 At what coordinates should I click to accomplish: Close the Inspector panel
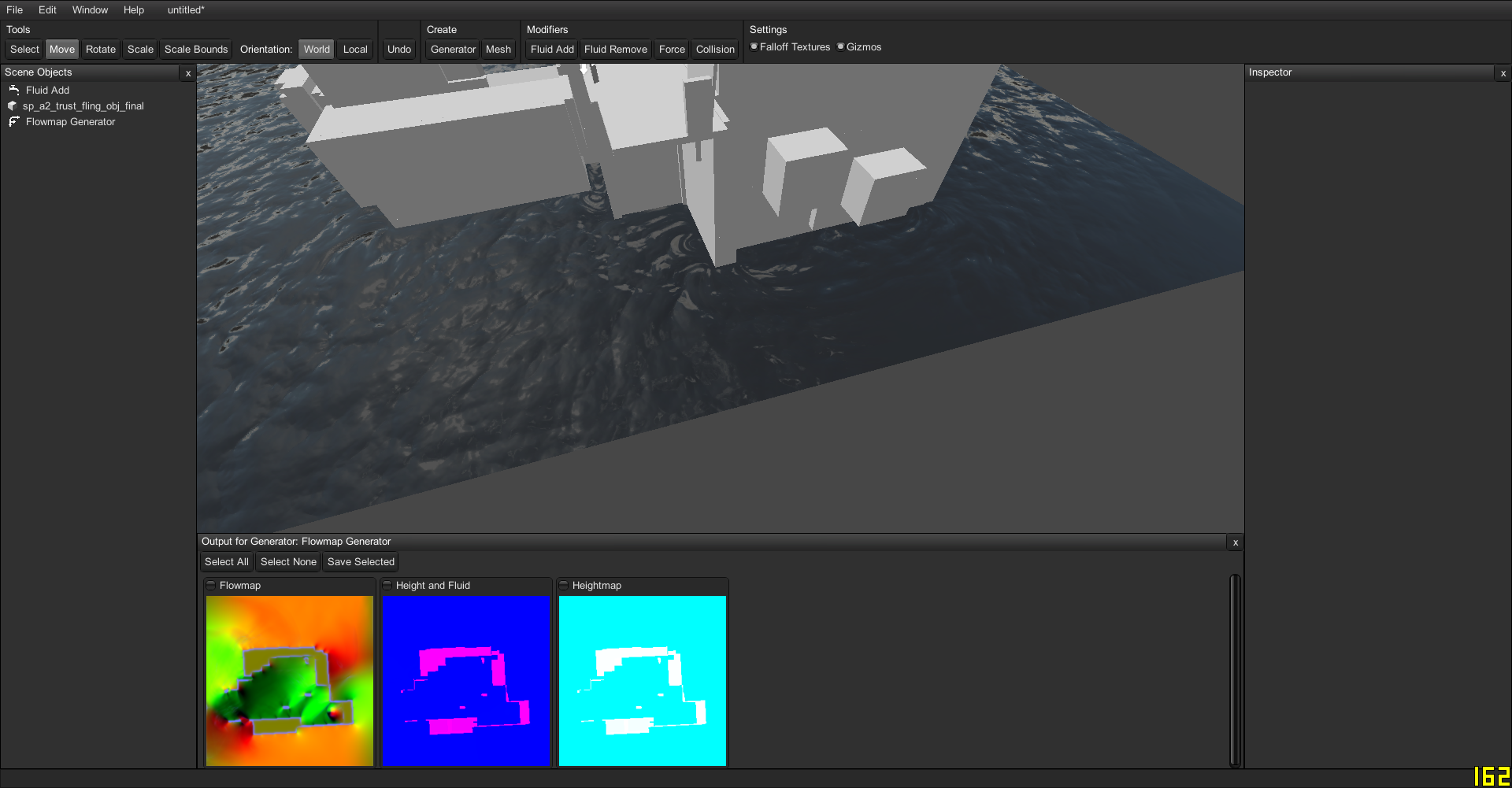(x=1503, y=73)
